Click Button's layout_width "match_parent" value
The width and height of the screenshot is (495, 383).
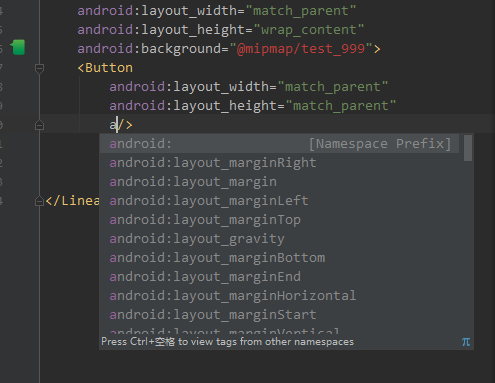[x=333, y=87]
